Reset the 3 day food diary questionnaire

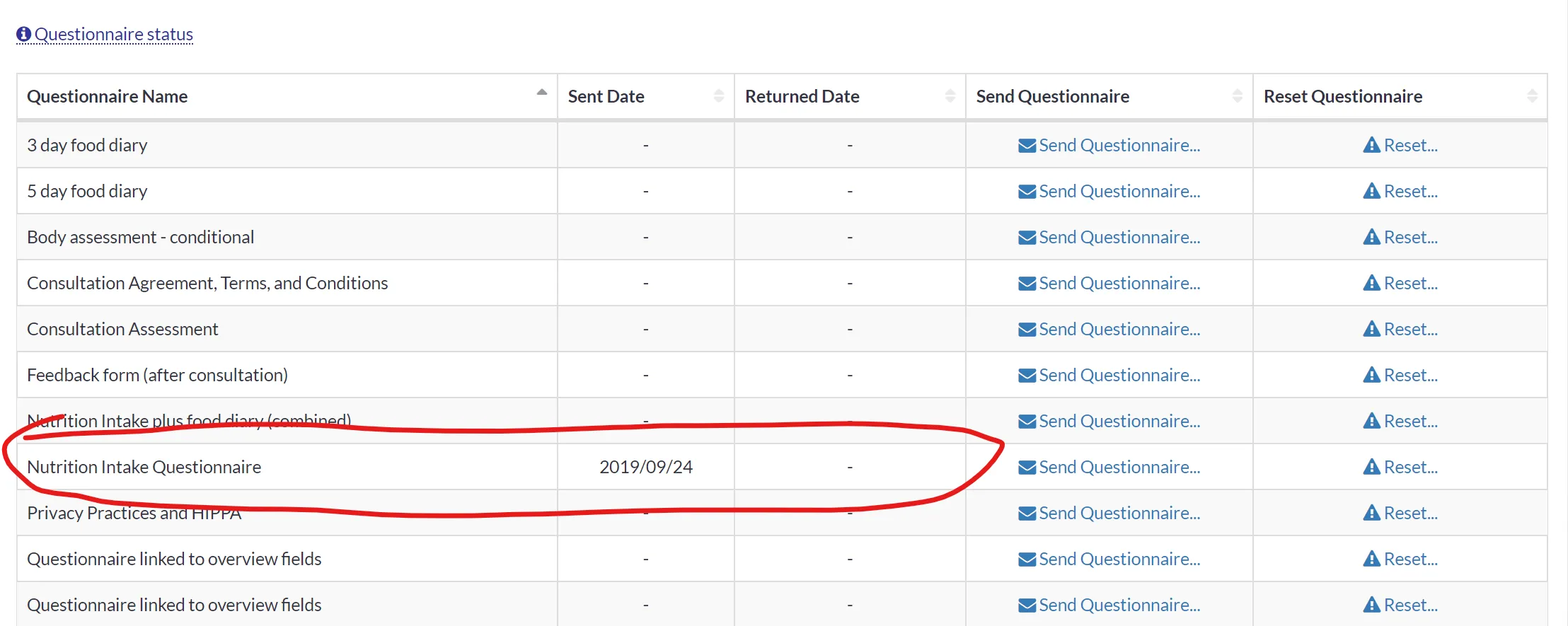pyautogui.click(x=1410, y=145)
